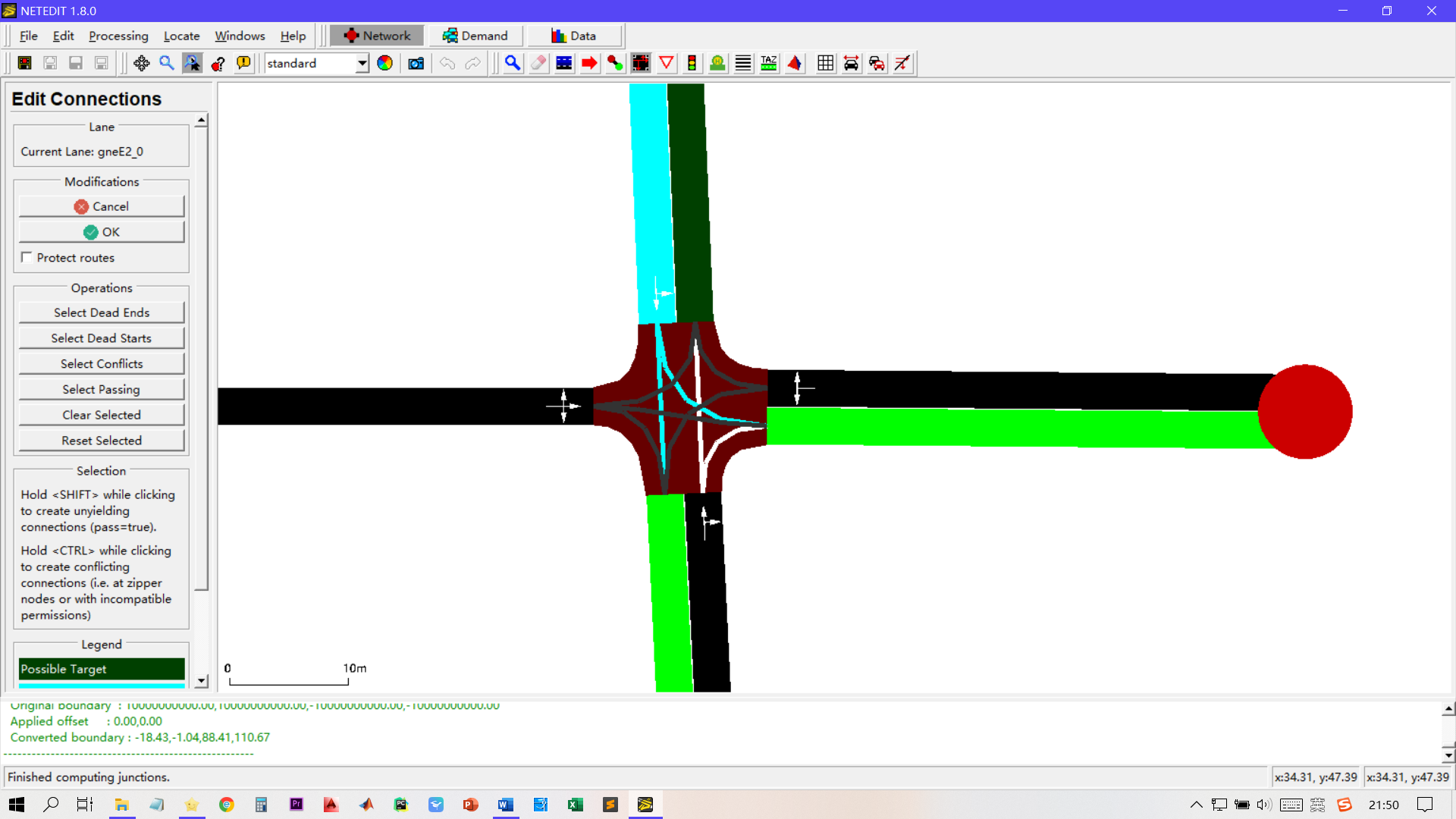The height and width of the screenshot is (819, 1456).
Task: Activate the create edge mode icon
Action: click(x=615, y=64)
